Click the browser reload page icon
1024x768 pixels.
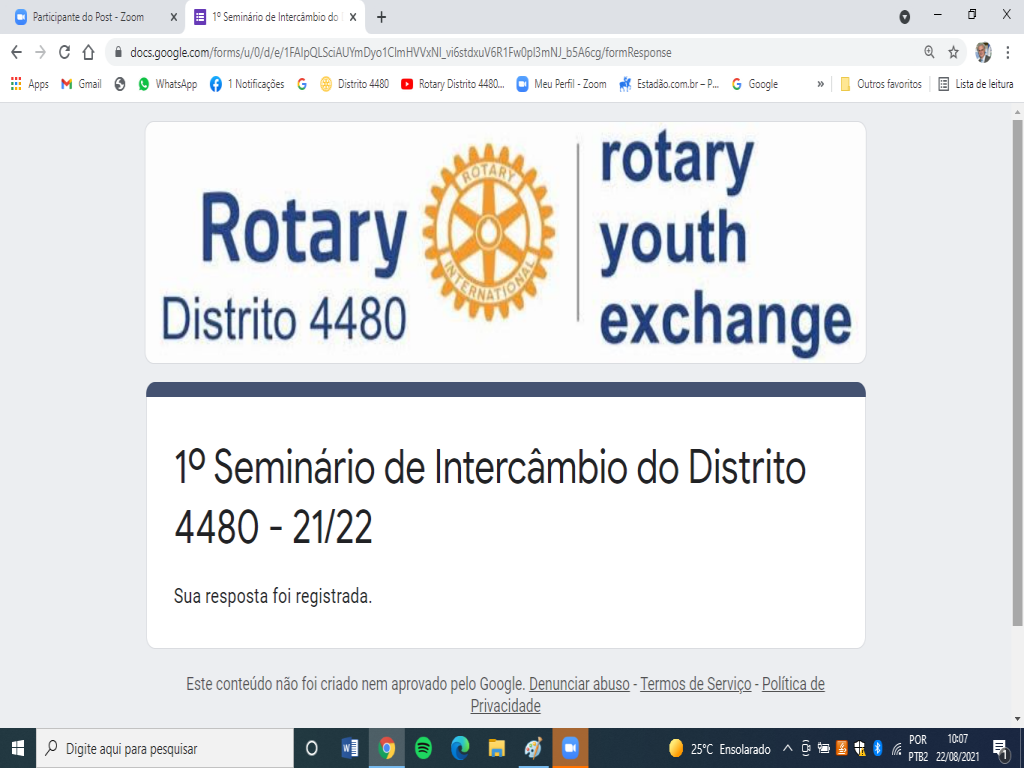[x=65, y=52]
